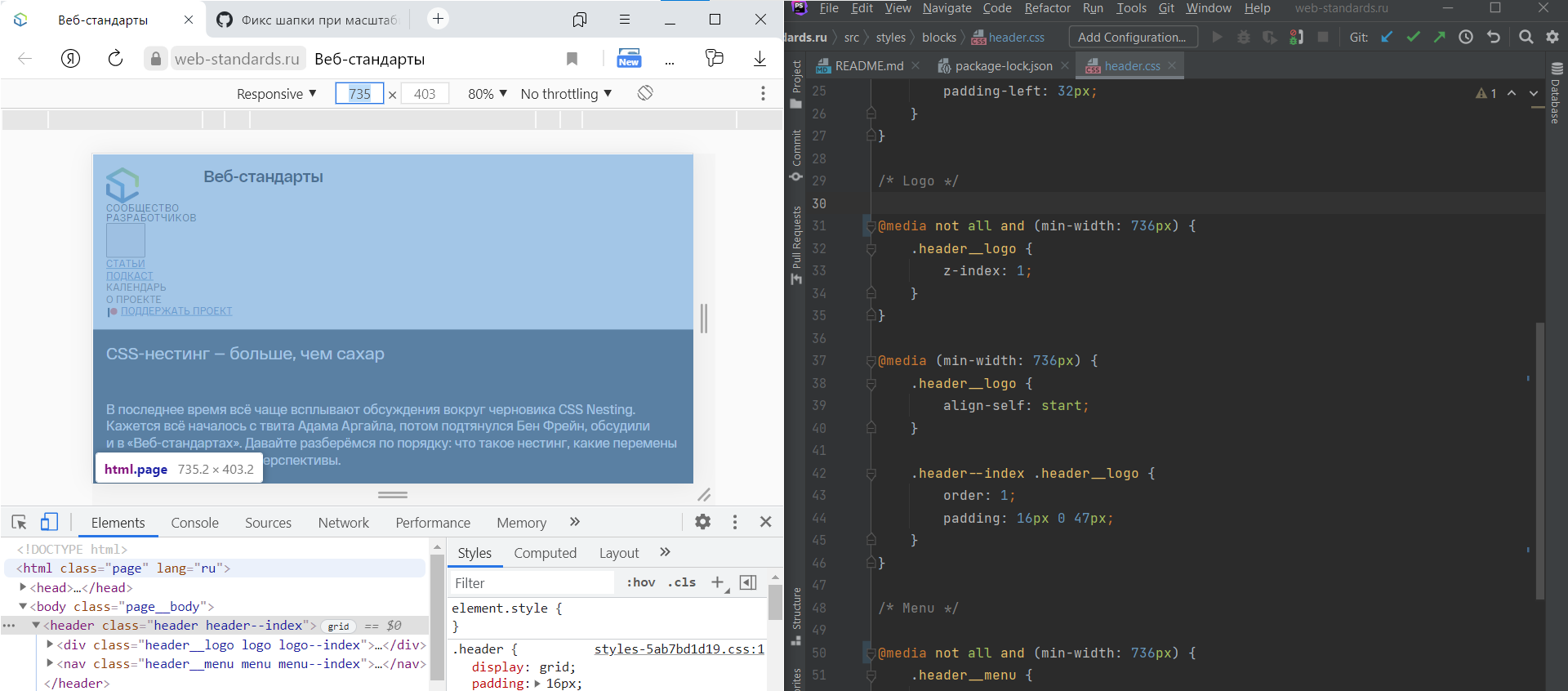This screenshot has width=1568, height=691.
Task: Switch to the Sources tab
Action: pos(268,523)
